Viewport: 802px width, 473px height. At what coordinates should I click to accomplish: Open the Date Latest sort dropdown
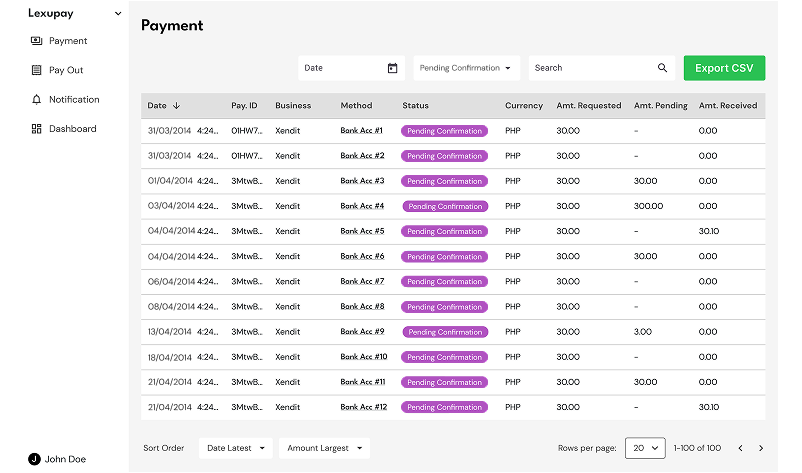tap(236, 448)
